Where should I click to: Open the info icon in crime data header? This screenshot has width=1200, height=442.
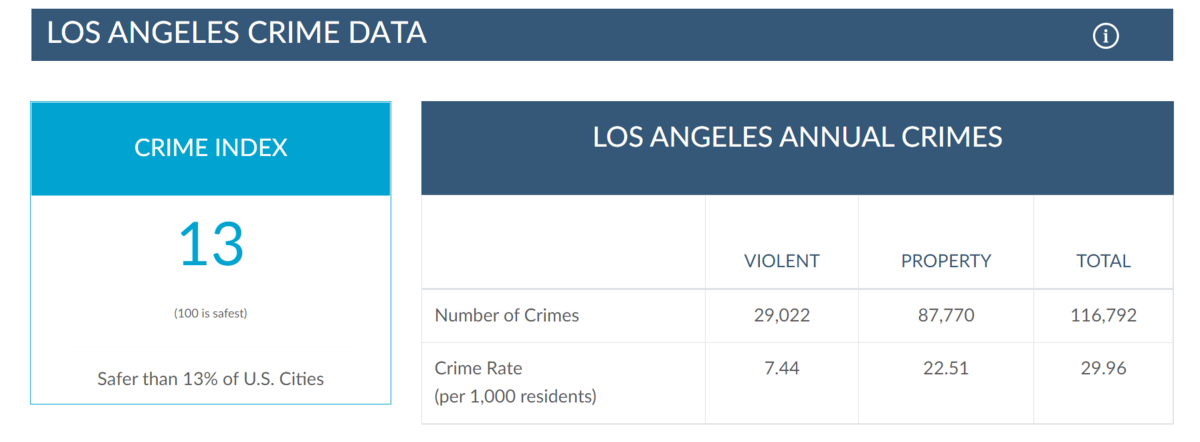(x=1105, y=36)
